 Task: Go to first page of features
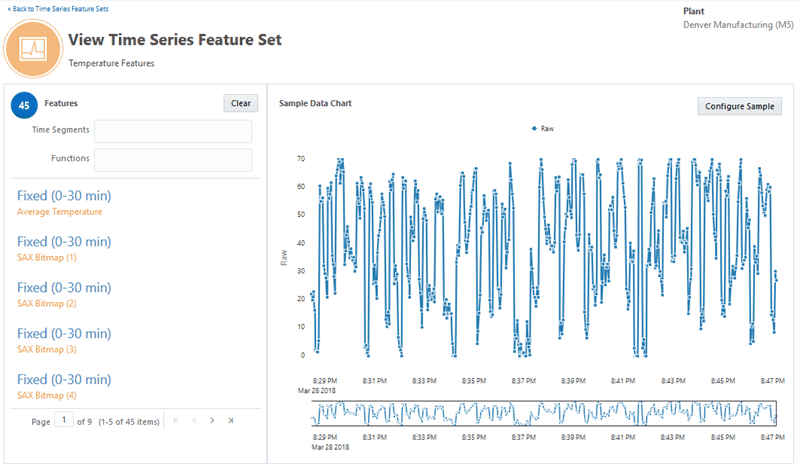coord(176,421)
